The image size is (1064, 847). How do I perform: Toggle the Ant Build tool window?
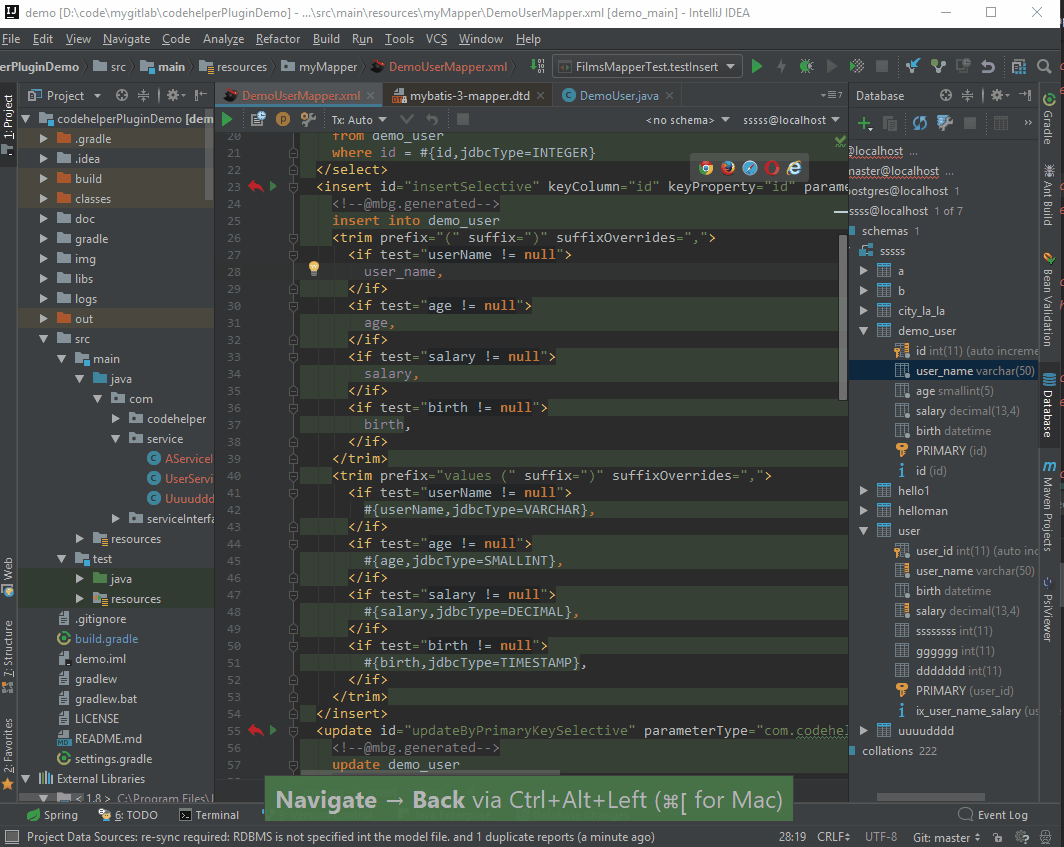[x=1049, y=195]
